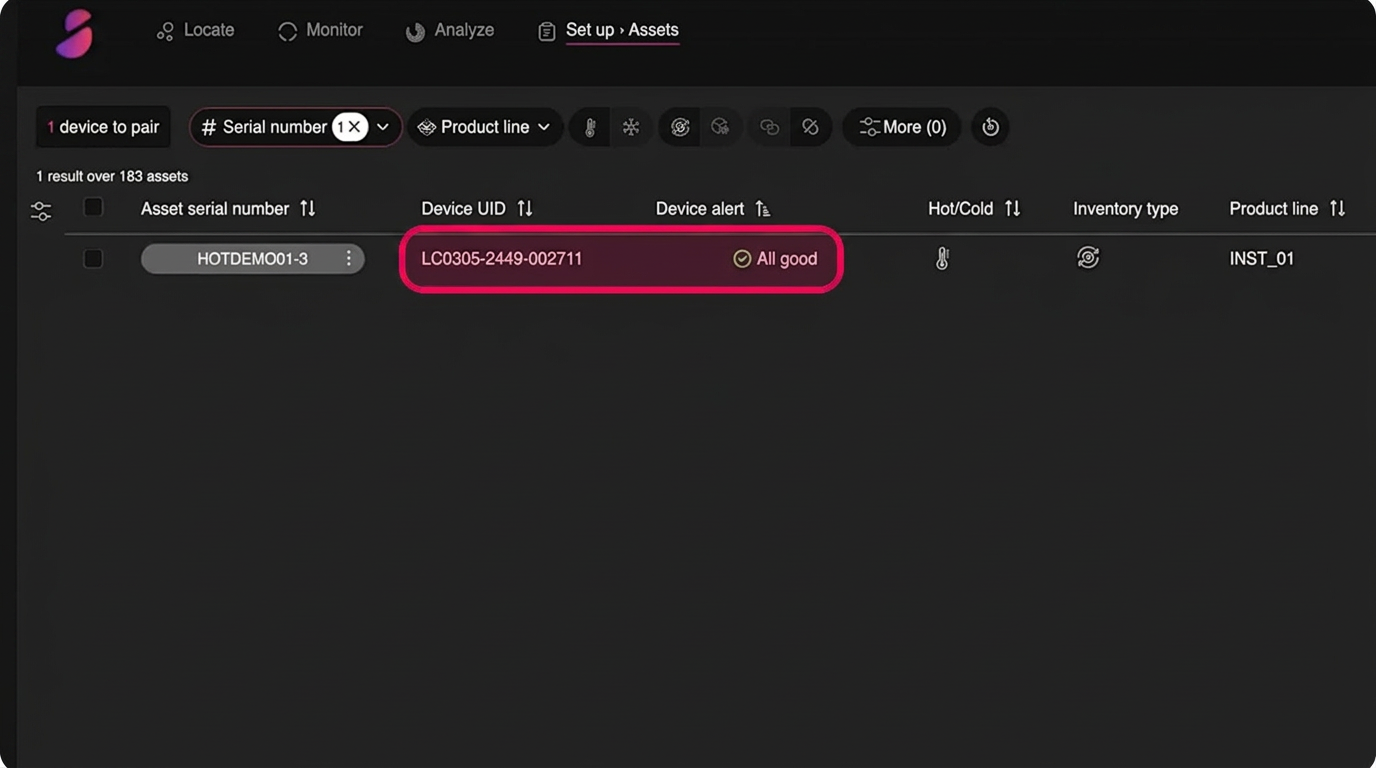Click the INST_01 product line cell
Viewport: 1376px width, 768px height.
(x=1262, y=258)
